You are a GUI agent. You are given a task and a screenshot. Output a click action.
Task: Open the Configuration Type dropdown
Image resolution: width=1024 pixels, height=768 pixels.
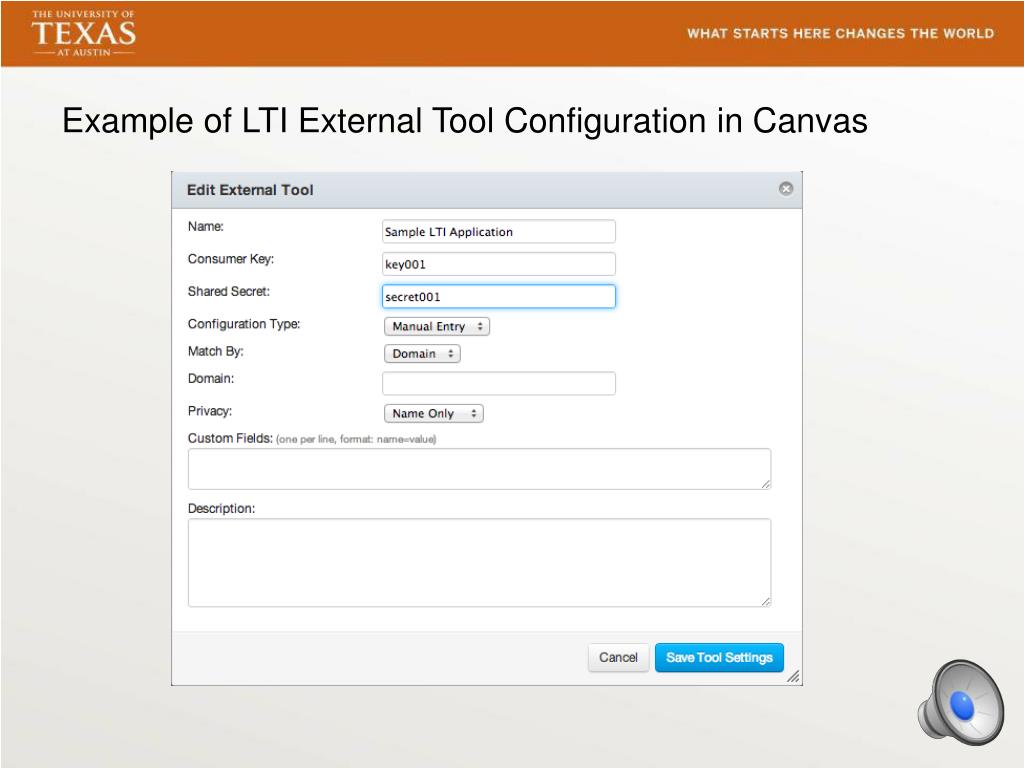(x=436, y=326)
